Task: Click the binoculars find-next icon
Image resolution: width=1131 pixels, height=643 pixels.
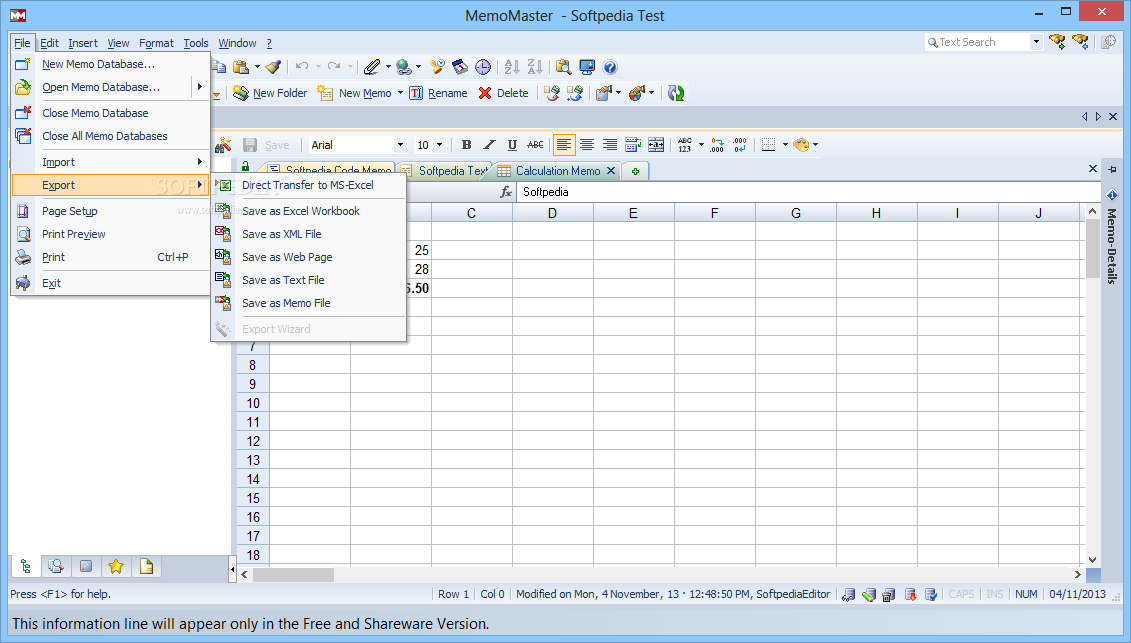Action: click(1057, 42)
